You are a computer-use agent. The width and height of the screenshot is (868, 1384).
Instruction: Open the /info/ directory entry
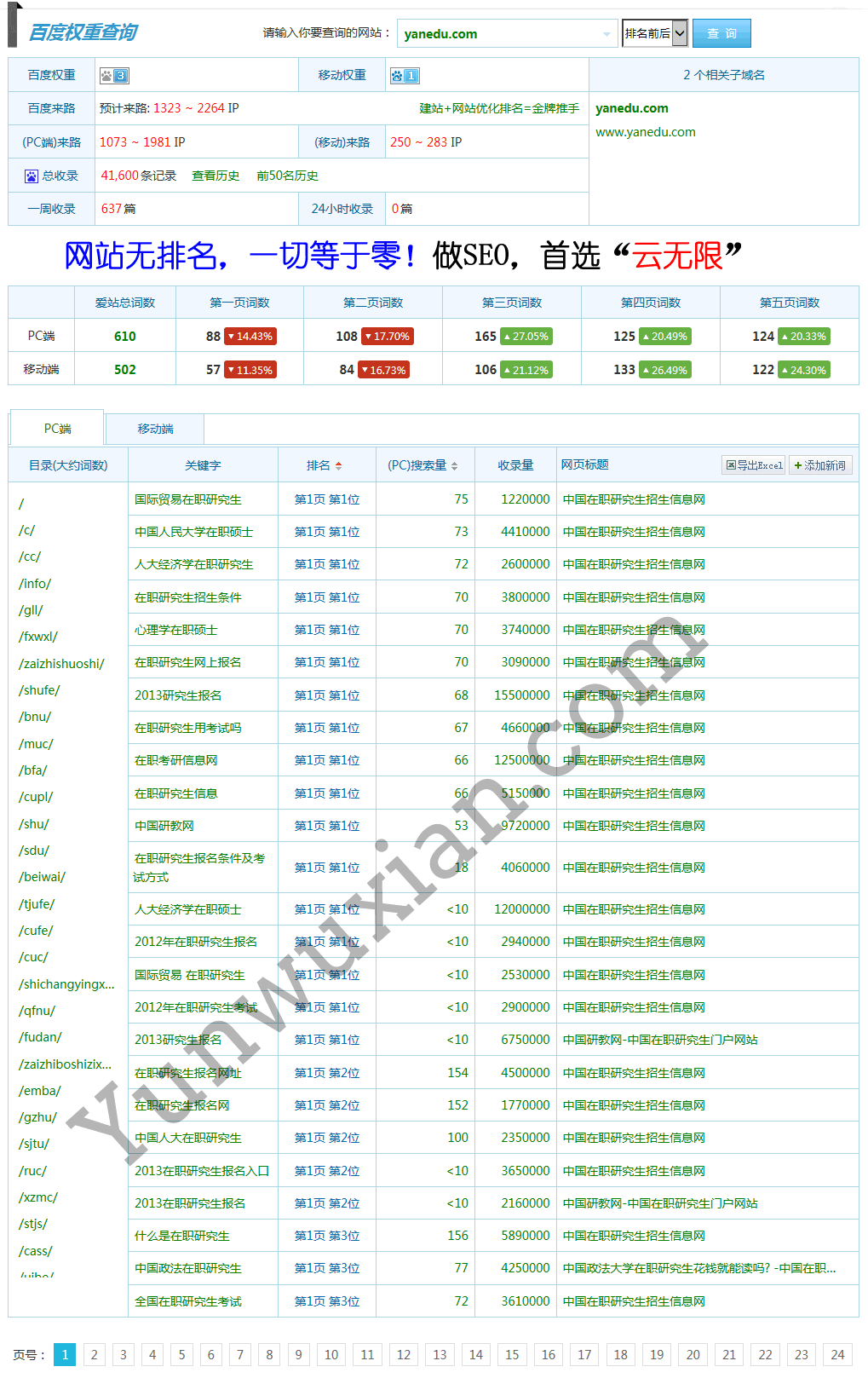(35, 584)
